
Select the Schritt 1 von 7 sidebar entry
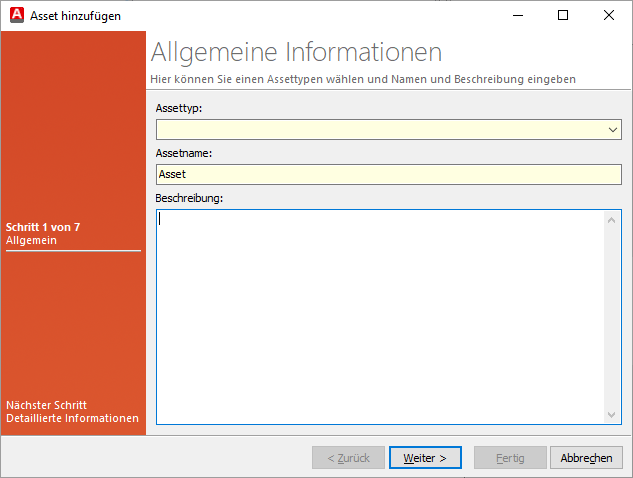coord(43,227)
